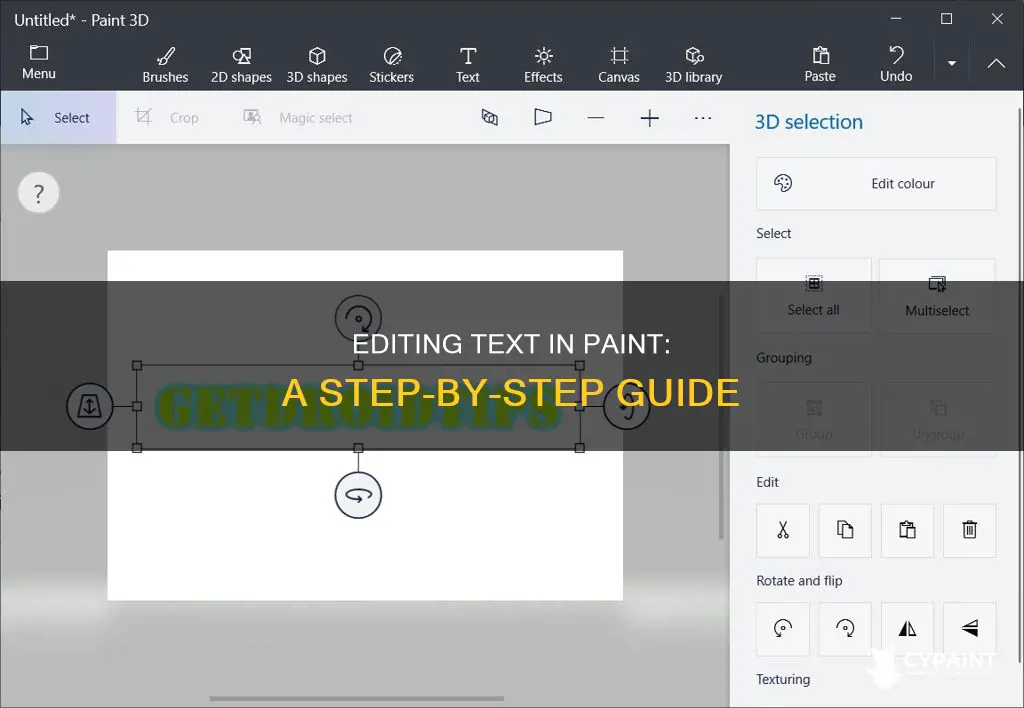Flip vertical using the last Rotate and flip icon
The width and height of the screenshot is (1024, 708).
(x=970, y=629)
